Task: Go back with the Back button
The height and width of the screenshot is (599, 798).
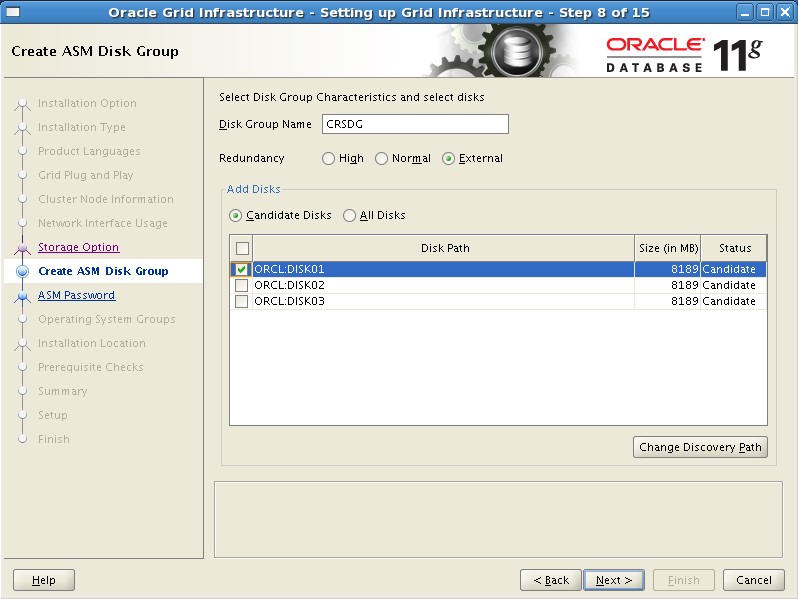Action: pos(551,580)
